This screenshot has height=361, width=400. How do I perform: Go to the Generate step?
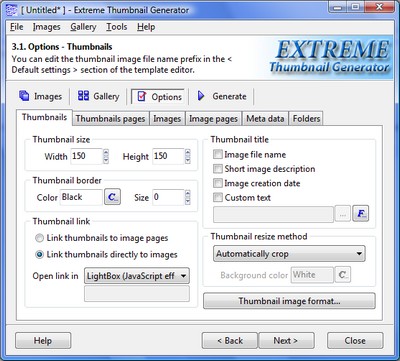point(222,96)
